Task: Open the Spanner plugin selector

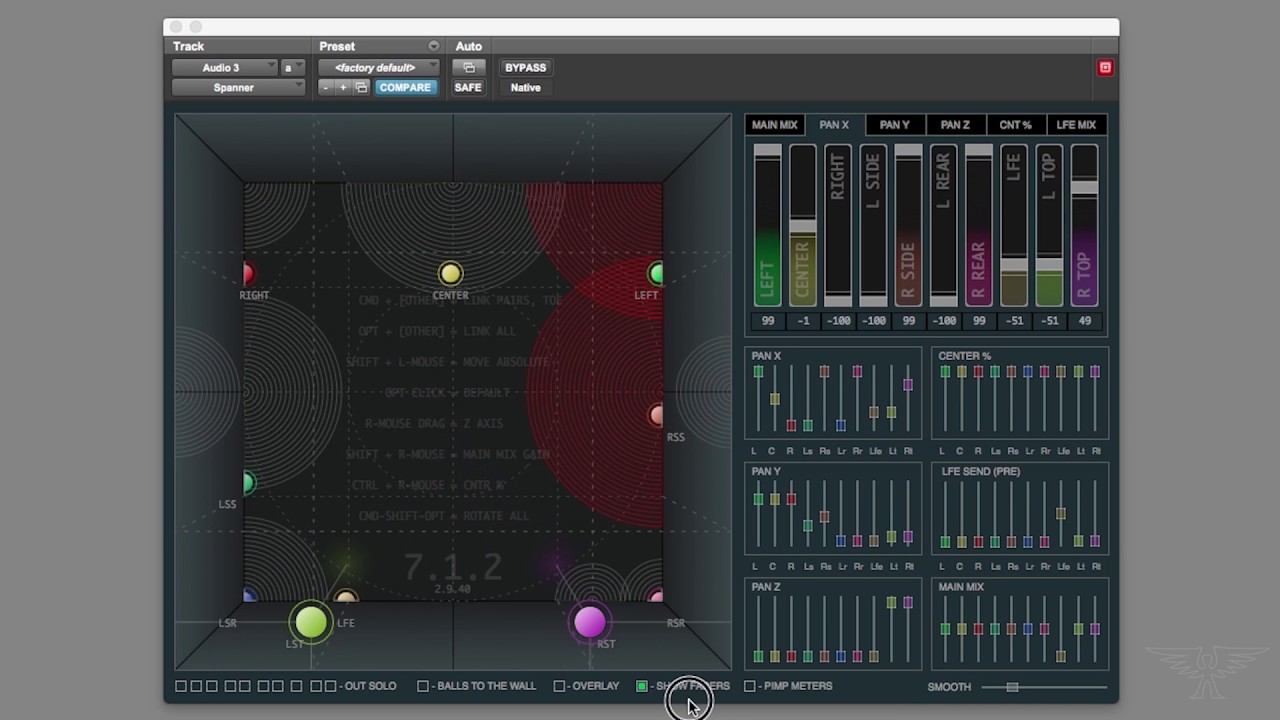Action: (x=238, y=88)
